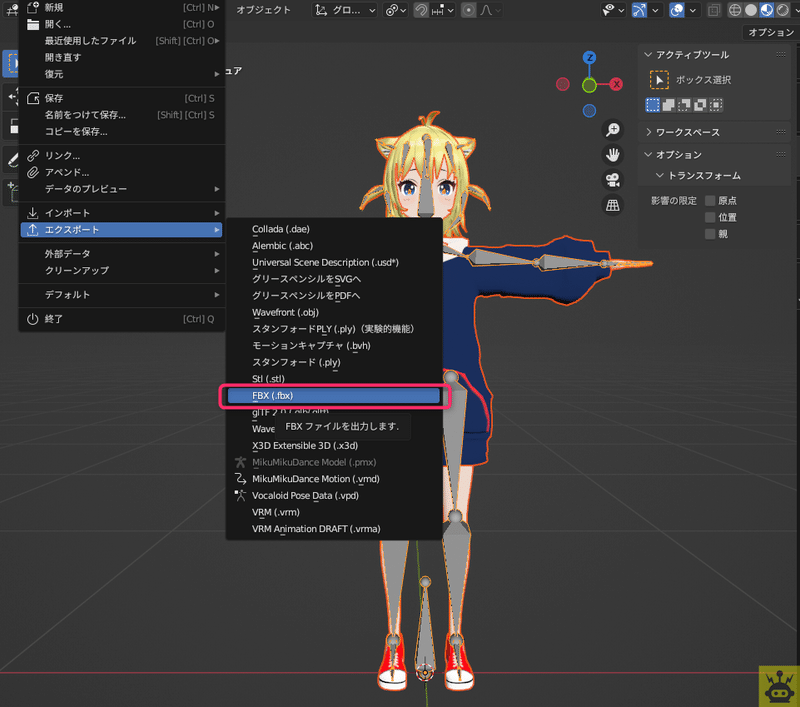Toggle X-ray display button
Image resolution: width=800 pixels, height=707 pixels.
714,10
